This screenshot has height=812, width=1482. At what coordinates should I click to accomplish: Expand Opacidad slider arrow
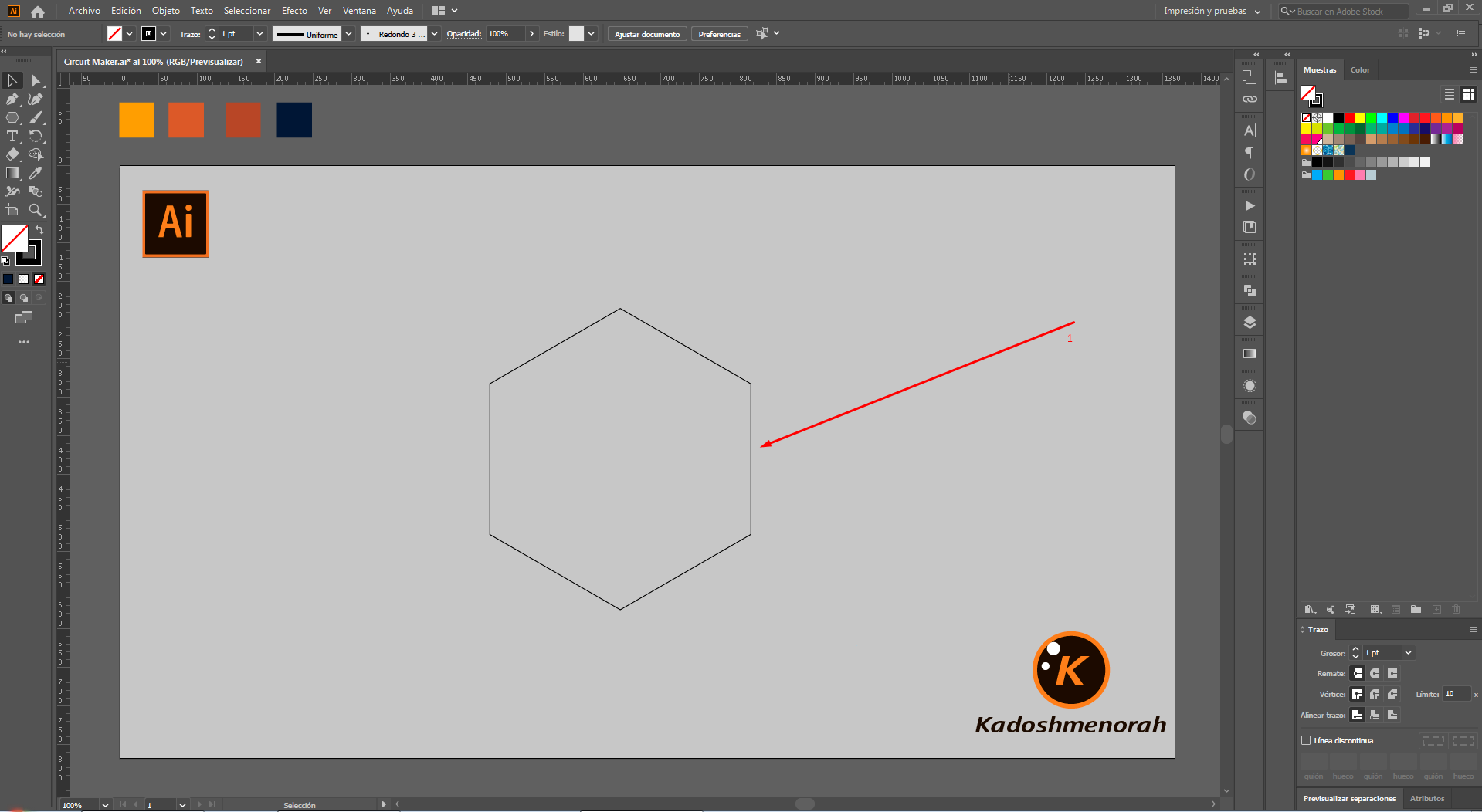point(531,34)
